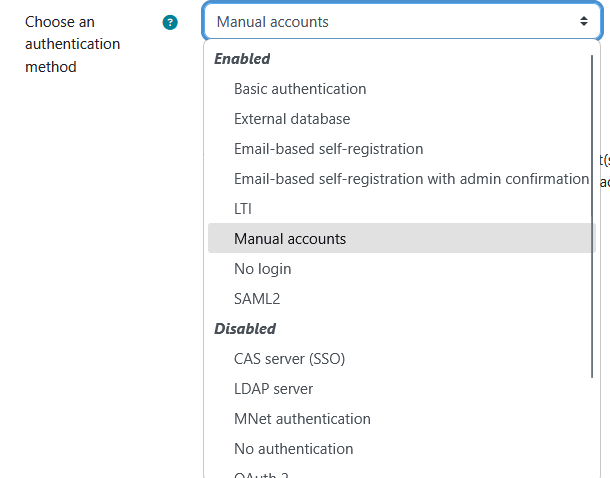Select the partially visible OAuth 2 option

262,473
